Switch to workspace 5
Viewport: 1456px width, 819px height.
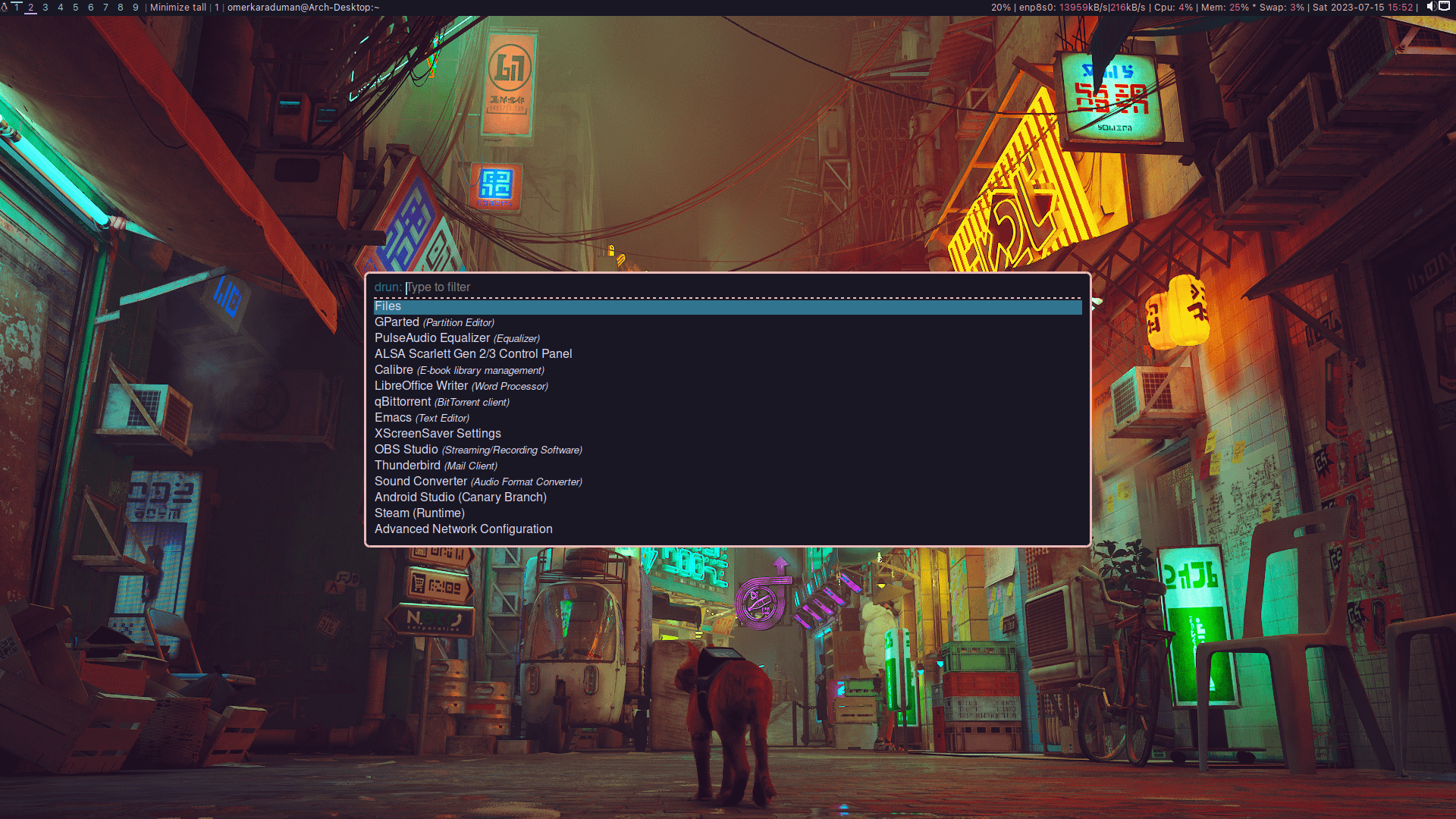76,8
